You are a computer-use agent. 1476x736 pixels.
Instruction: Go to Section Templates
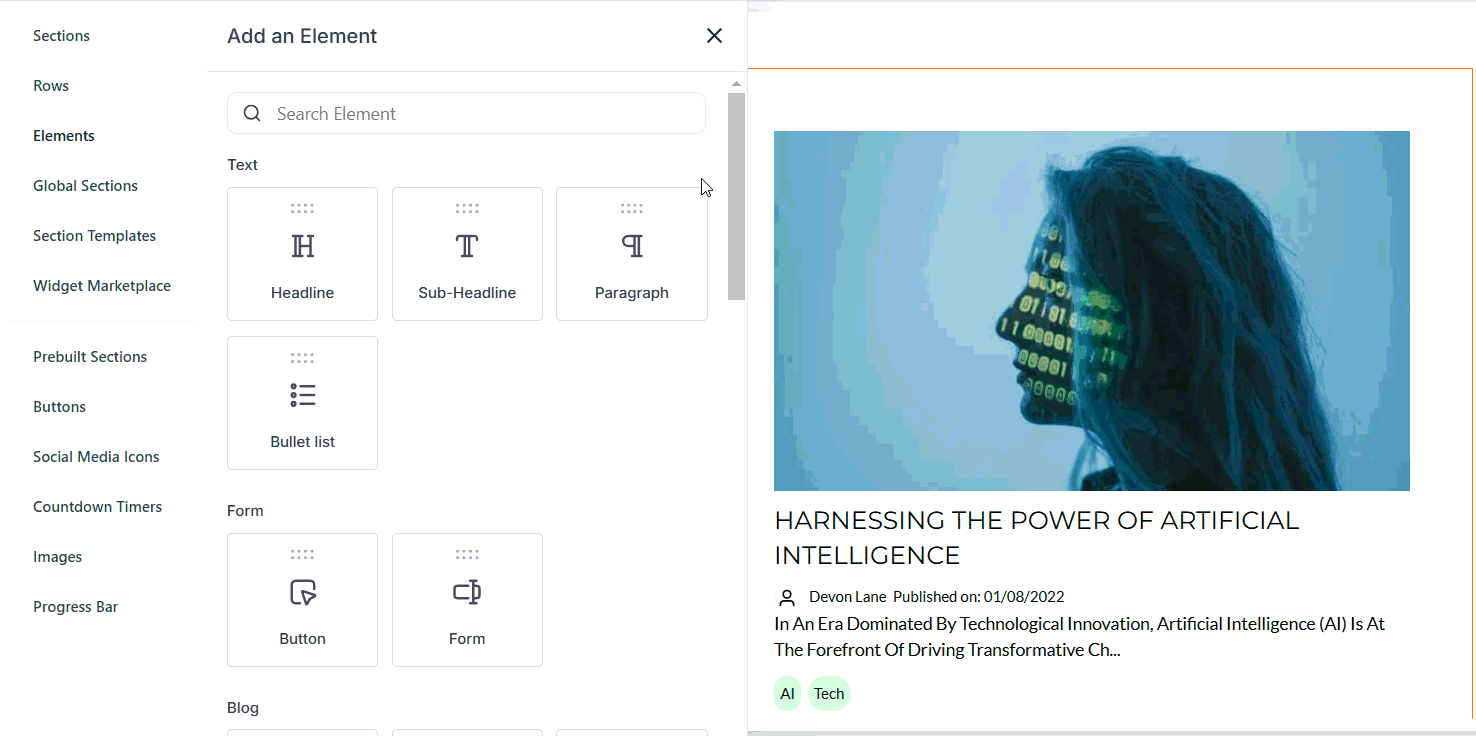tap(94, 236)
